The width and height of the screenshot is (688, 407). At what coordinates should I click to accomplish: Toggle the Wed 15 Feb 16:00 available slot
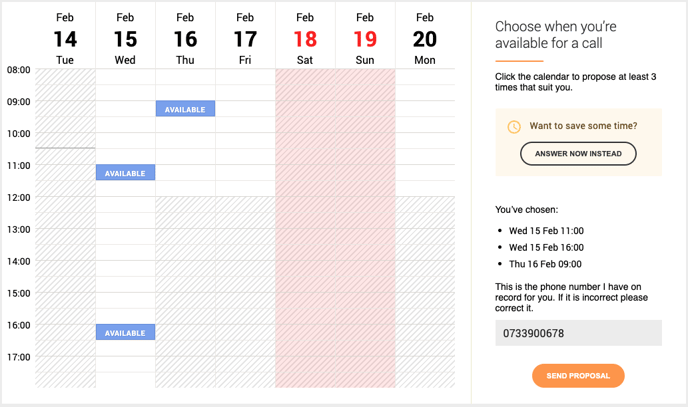click(125, 332)
